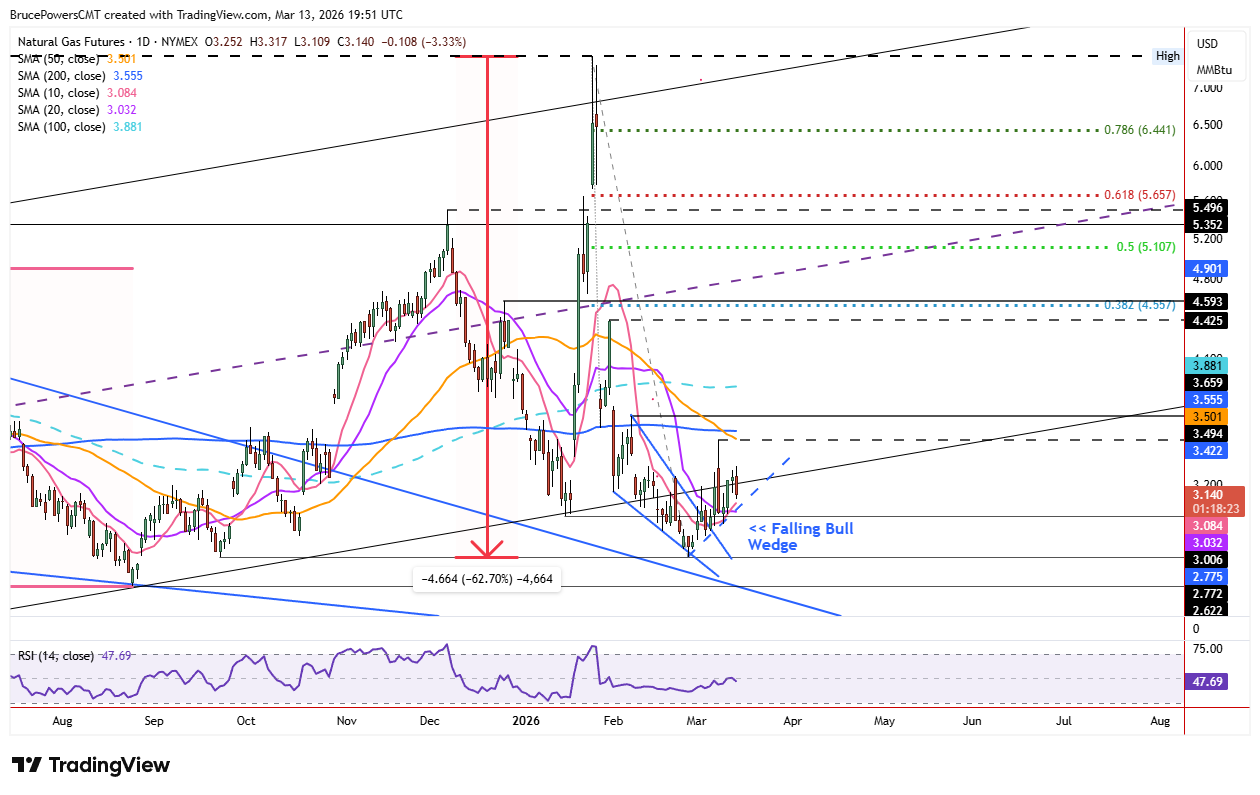
Task: Click the Falling Bull Wedge annotation
Action: tap(801, 536)
